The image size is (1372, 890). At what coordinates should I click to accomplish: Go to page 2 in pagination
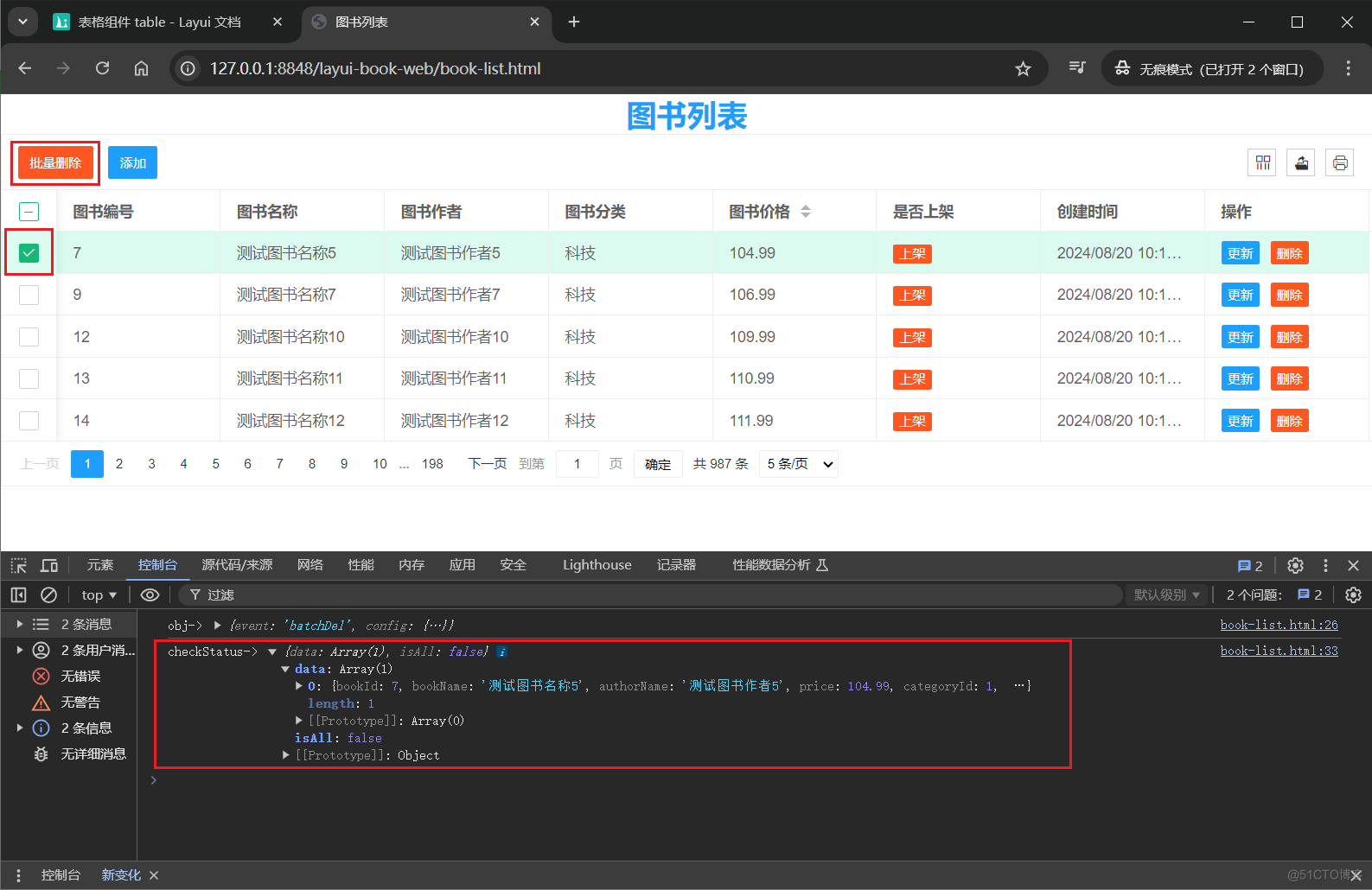coord(119,464)
